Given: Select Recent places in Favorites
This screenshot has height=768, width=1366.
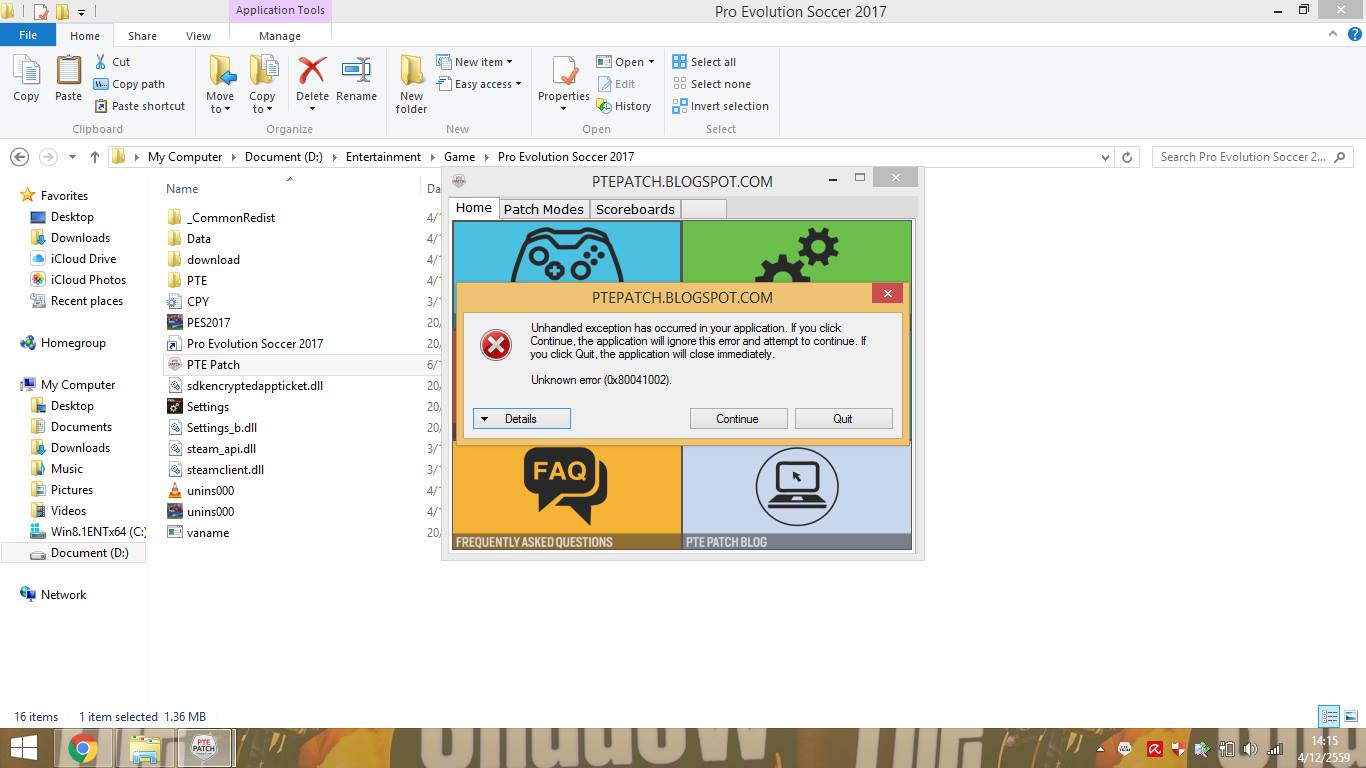Looking at the screenshot, I should pos(86,301).
